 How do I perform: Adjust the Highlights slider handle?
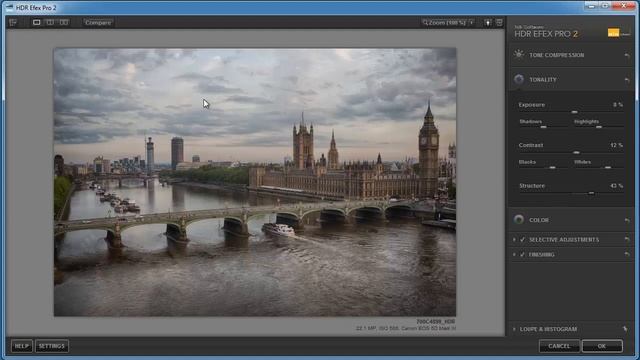tap(599, 127)
